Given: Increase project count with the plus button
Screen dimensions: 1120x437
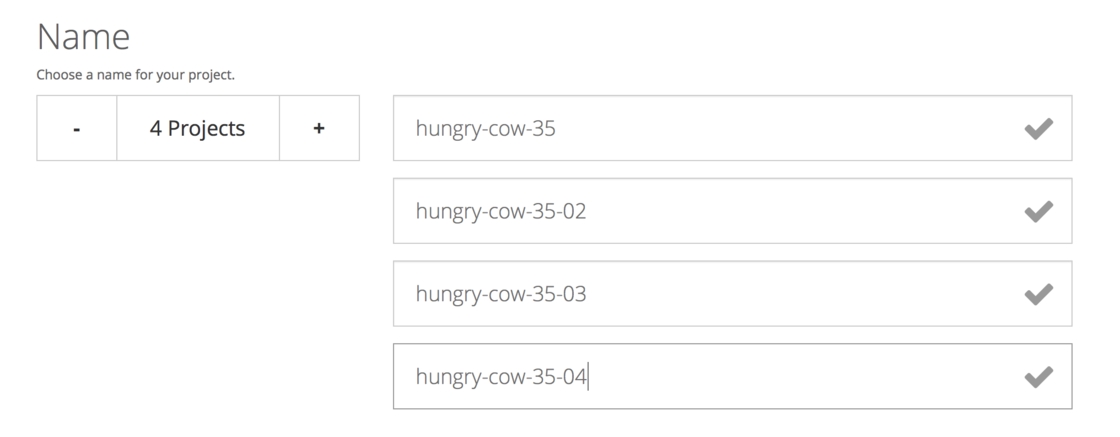Looking at the screenshot, I should coord(319,129).
